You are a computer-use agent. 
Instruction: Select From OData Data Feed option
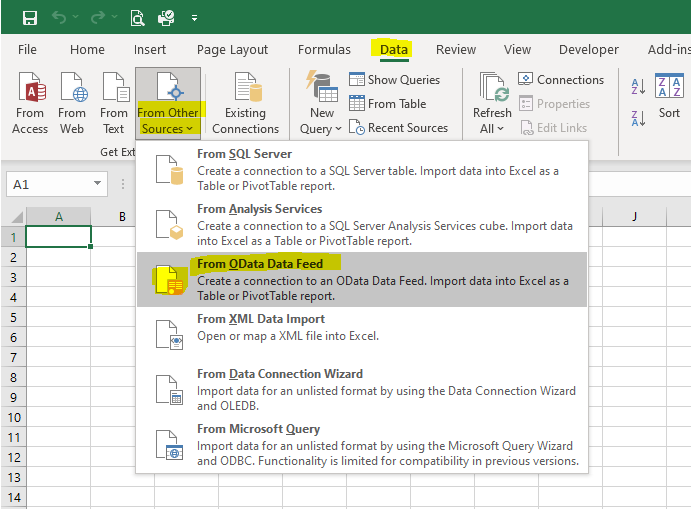coord(362,280)
